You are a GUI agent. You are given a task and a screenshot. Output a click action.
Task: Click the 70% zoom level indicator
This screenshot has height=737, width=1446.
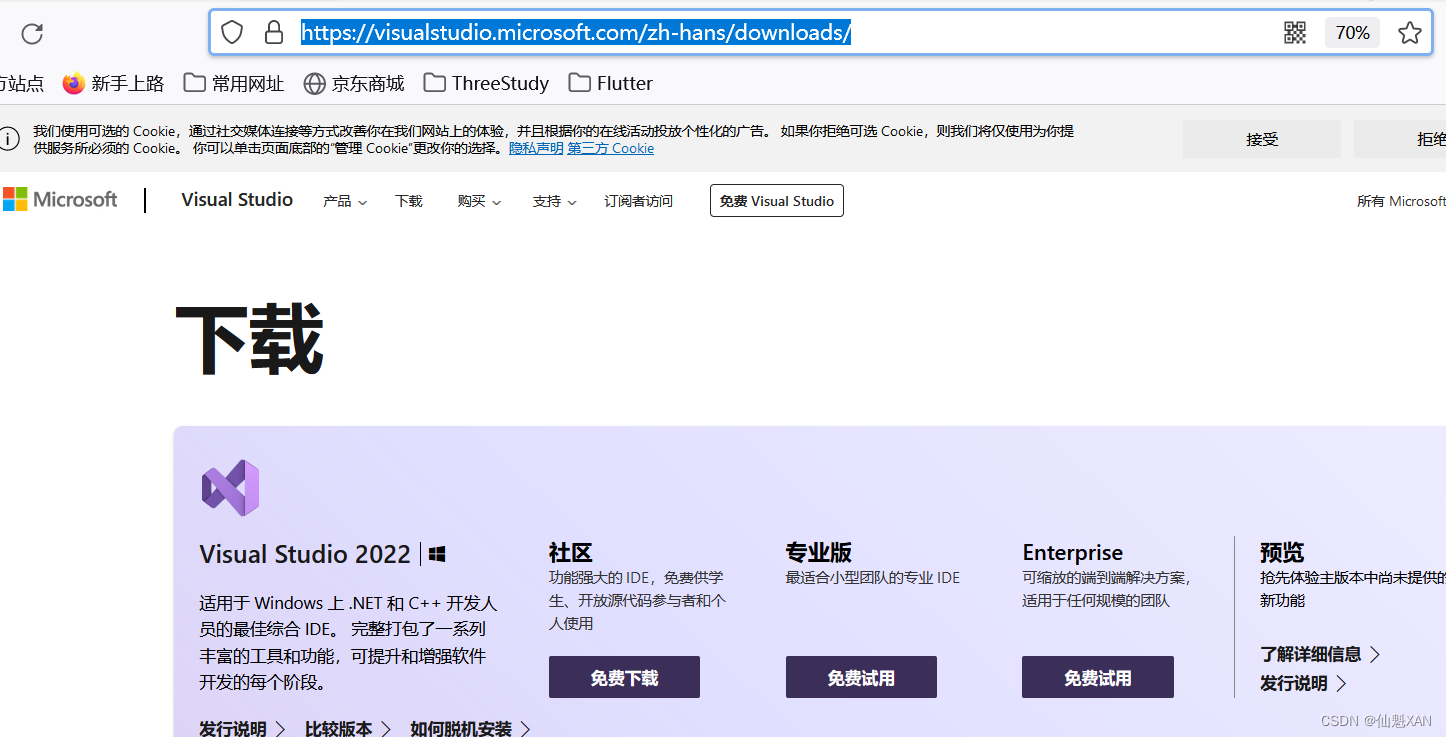(1352, 33)
